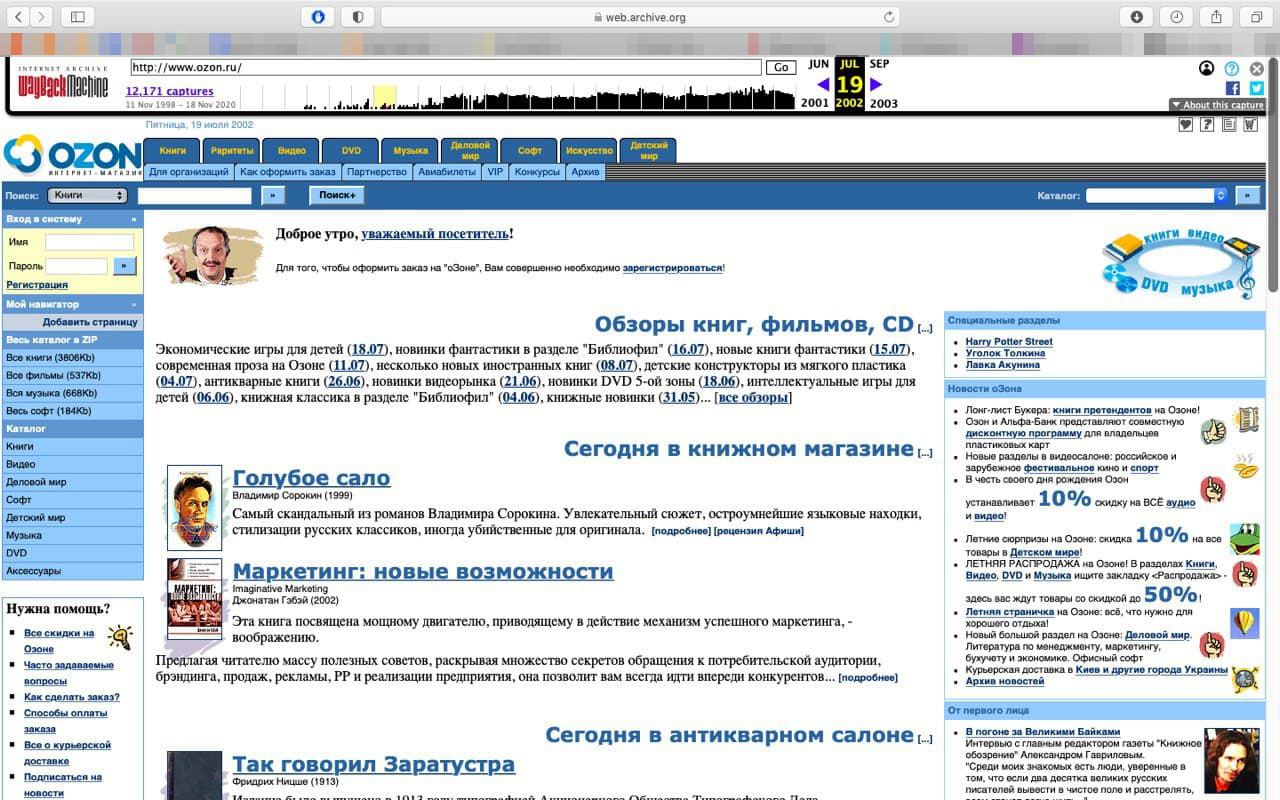Click the heart favorites icon
The image size is (1280, 800).
(1186, 124)
